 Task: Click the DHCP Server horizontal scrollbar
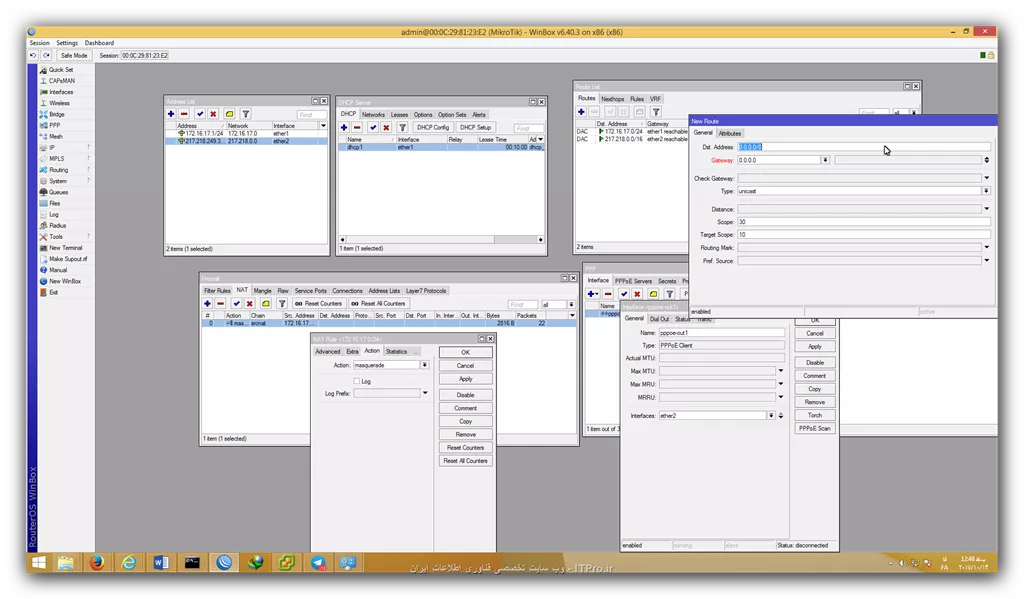point(441,240)
